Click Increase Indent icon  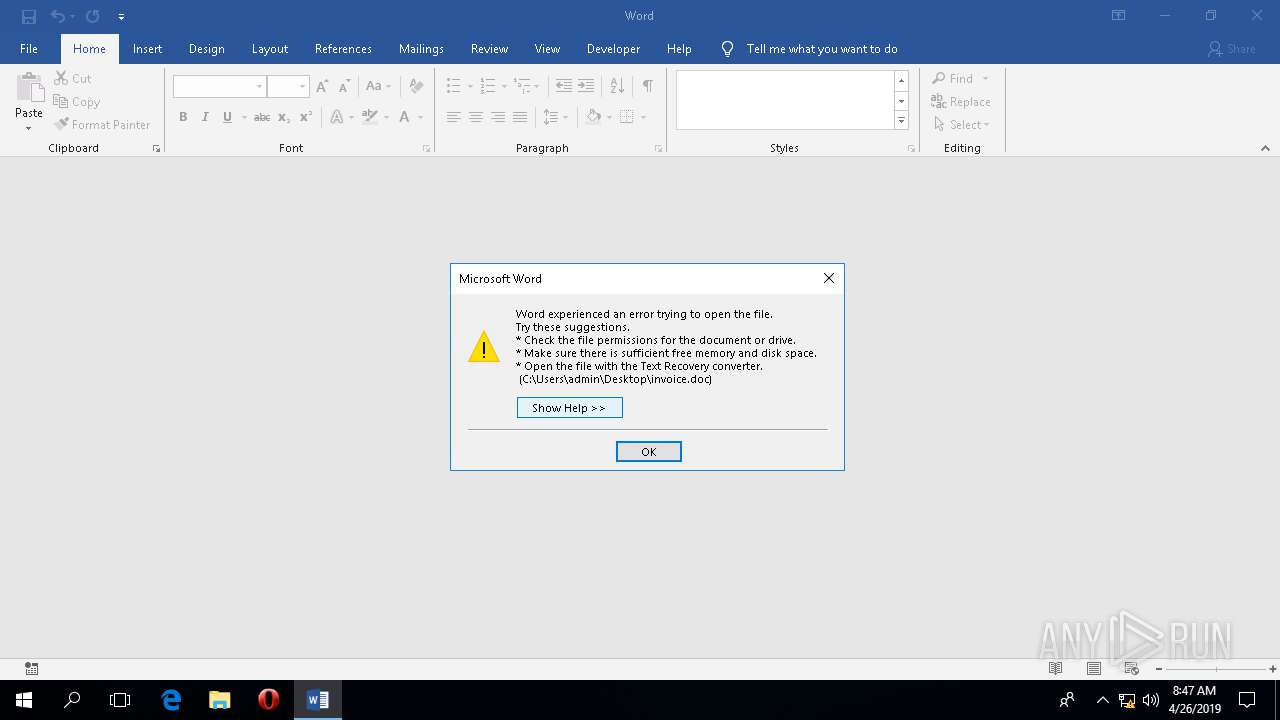click(586, 86)
